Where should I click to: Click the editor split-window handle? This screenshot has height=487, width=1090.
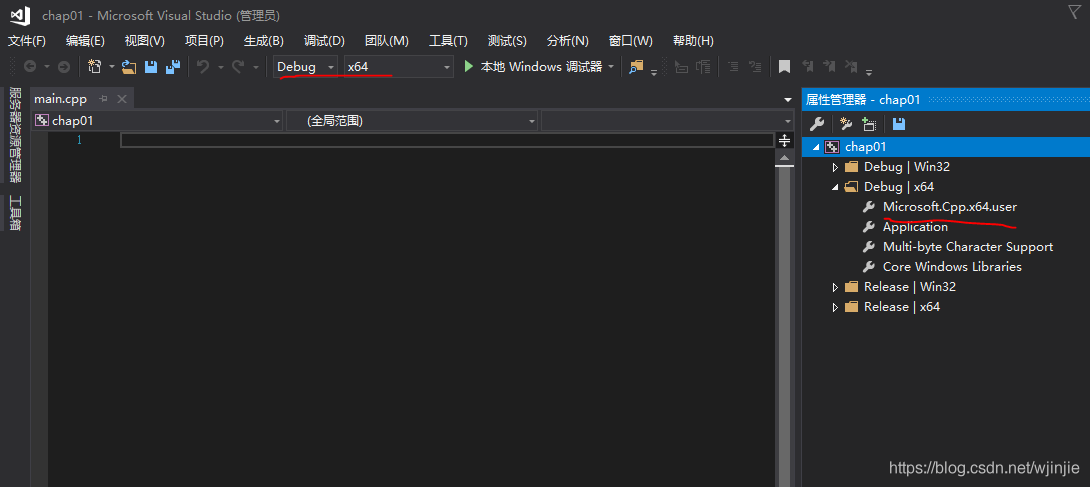(784, 141)
